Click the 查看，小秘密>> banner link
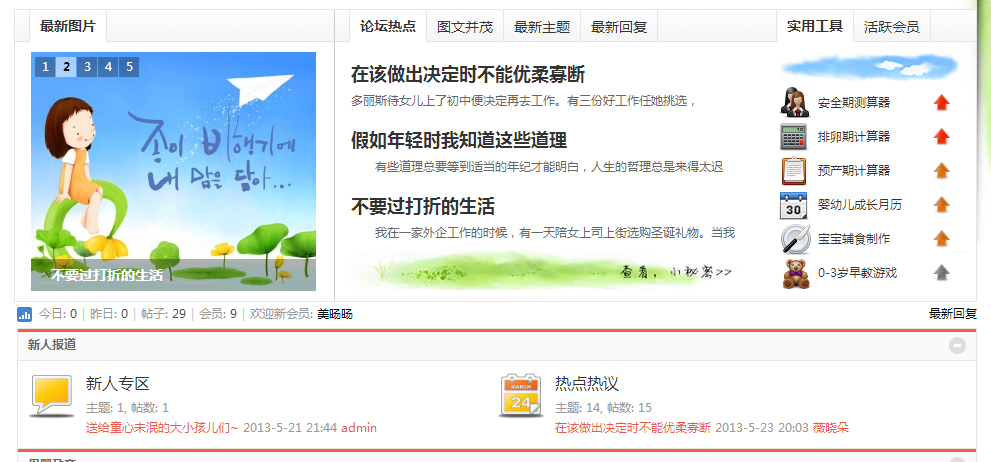This screenshot has width=991, height=462. pyautogui.click(x=677, y=272)
